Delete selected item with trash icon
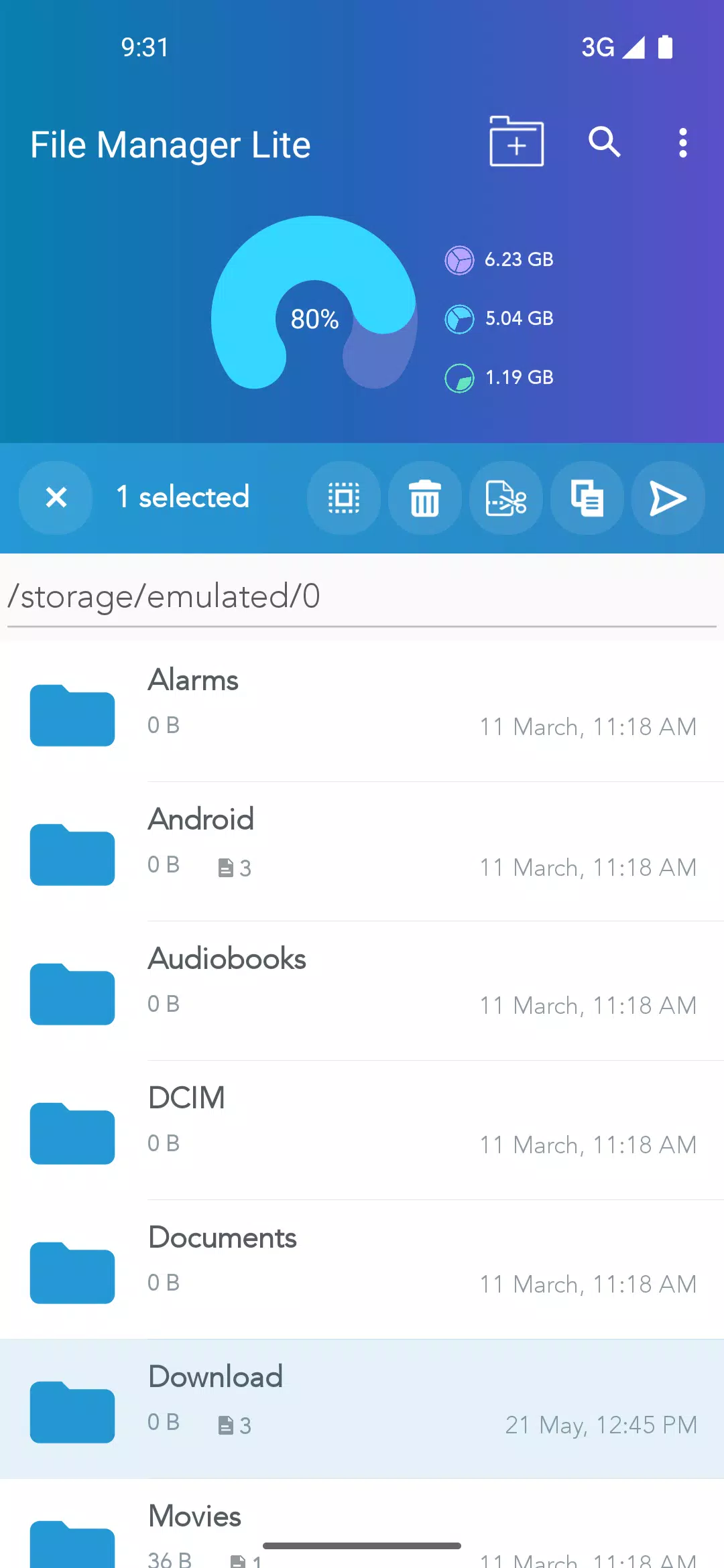 [x=425, y=497]
